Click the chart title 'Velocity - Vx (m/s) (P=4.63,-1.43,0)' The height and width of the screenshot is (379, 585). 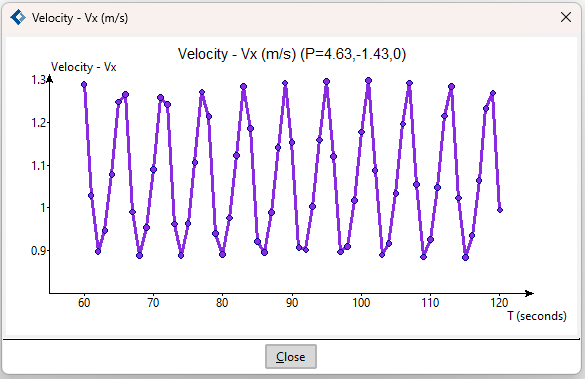[x=292, y=54]
